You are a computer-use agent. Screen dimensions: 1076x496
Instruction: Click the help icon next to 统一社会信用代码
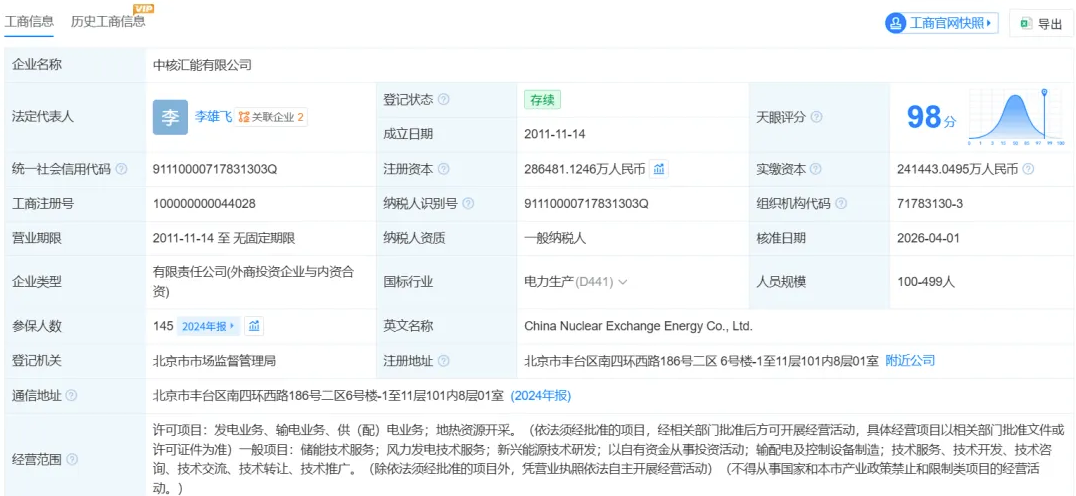tap(122, 169)
